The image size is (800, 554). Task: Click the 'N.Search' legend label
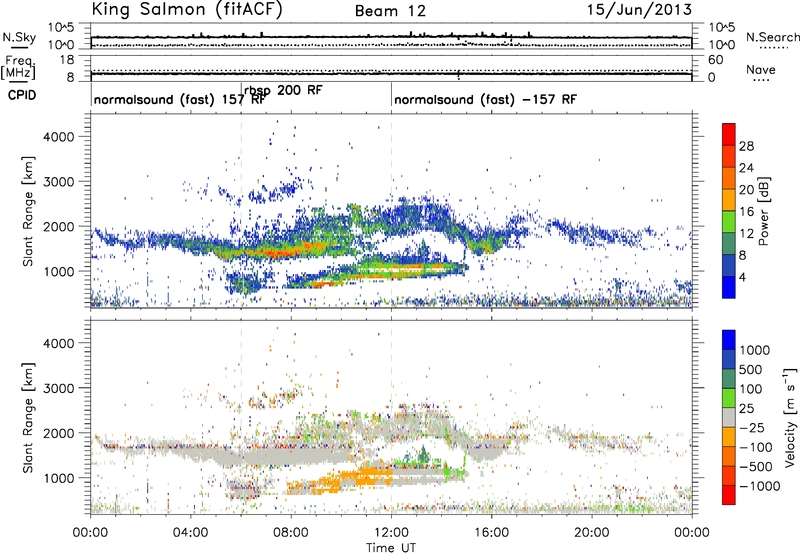[772, 37]
